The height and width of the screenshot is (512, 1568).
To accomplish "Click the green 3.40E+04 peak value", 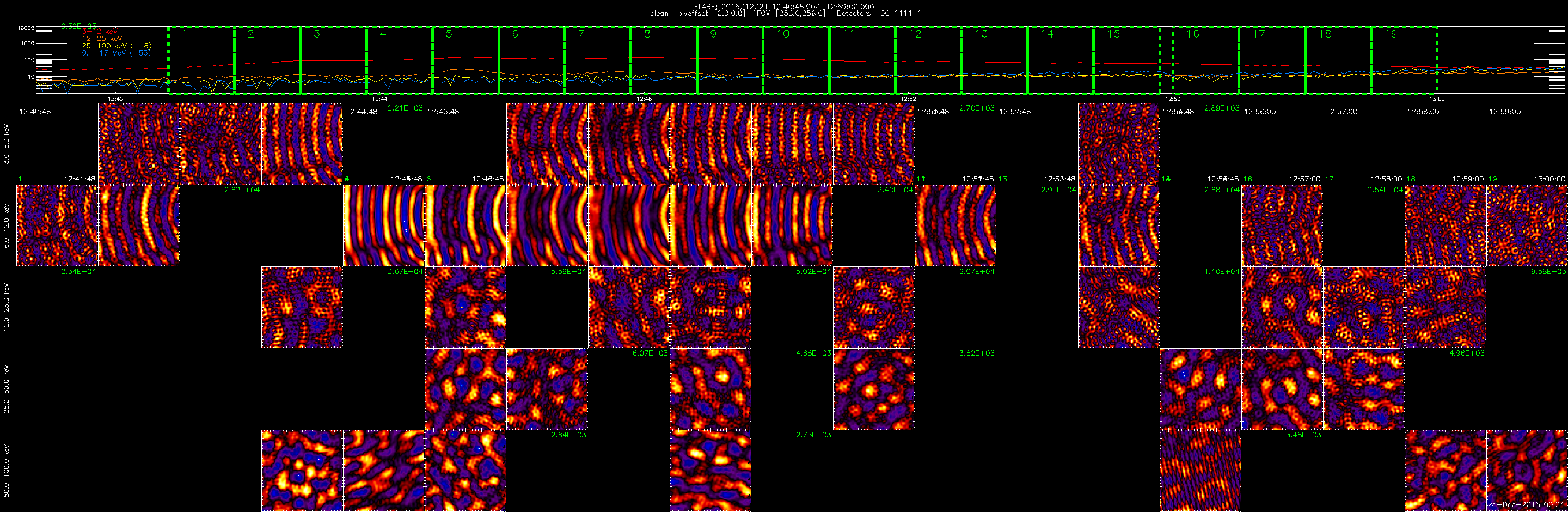I will [x=895, y=190].
